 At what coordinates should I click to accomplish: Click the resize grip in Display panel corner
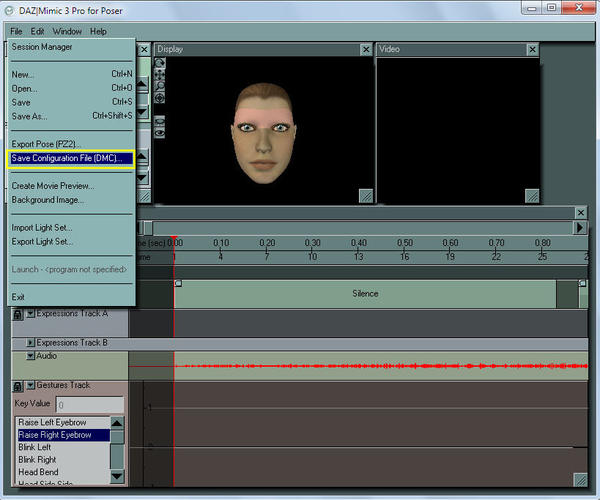[x=366, y=196]
